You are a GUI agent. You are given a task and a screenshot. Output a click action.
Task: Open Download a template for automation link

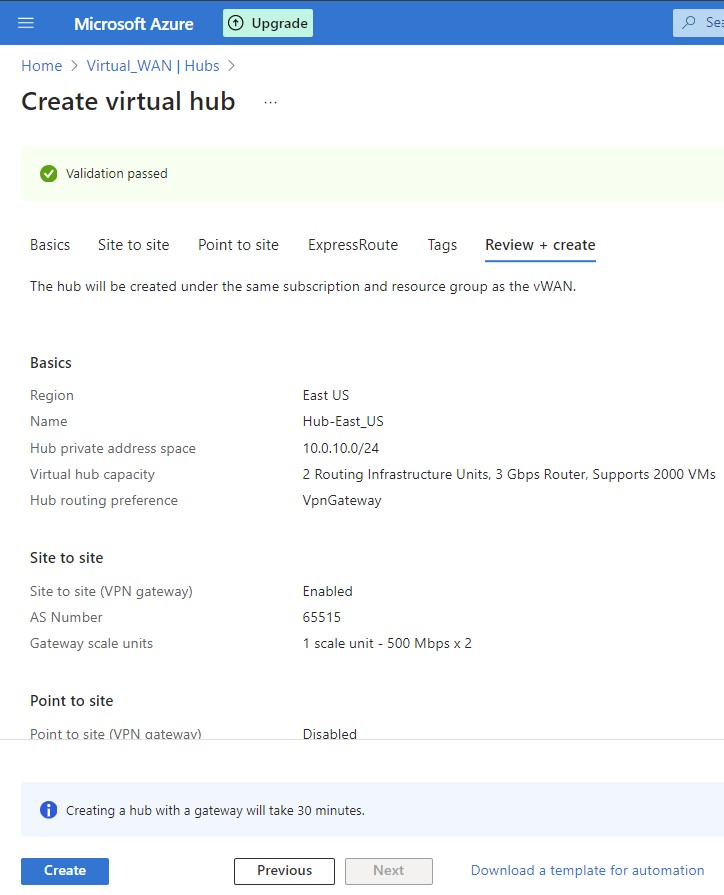coord(588,870)
